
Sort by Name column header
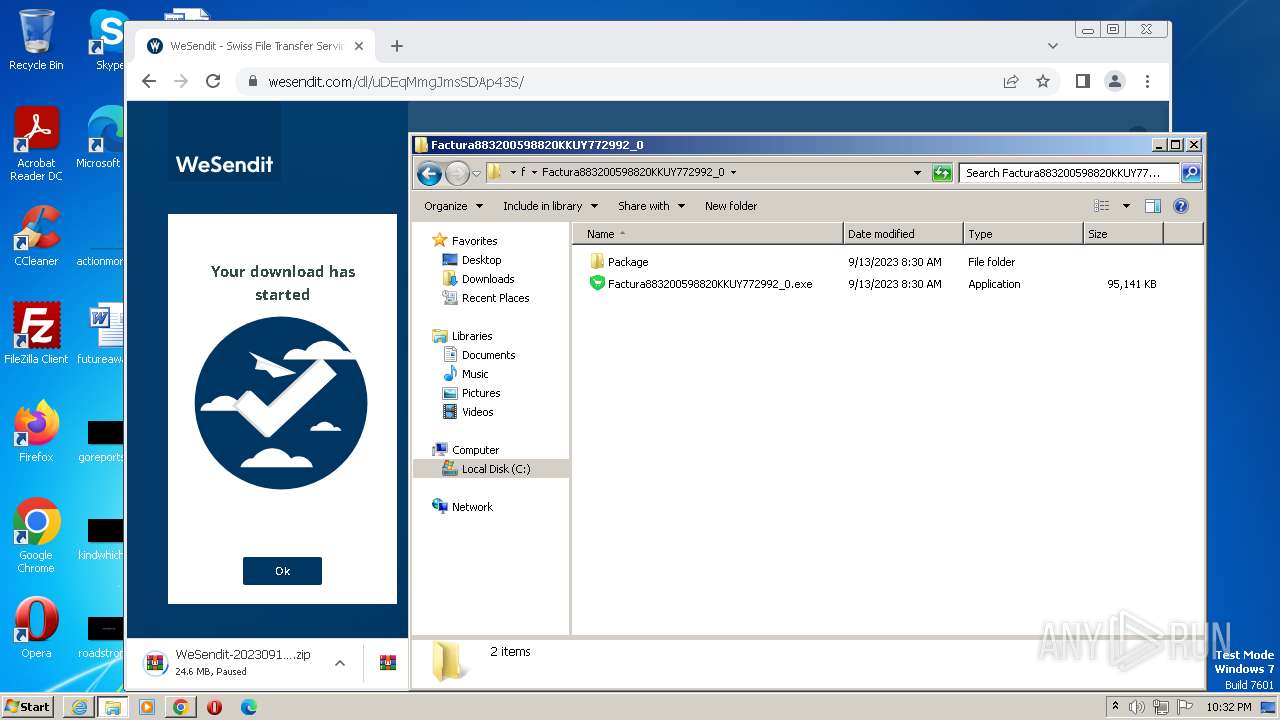click(x=708, y=234)
